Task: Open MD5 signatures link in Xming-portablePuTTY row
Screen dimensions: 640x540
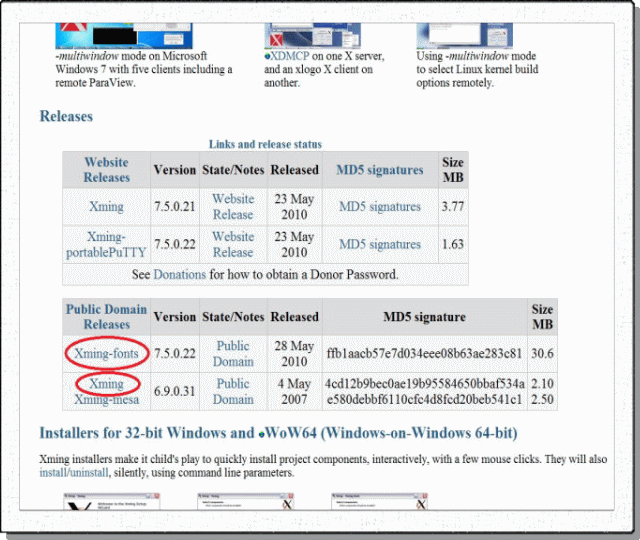Action: 380,244
